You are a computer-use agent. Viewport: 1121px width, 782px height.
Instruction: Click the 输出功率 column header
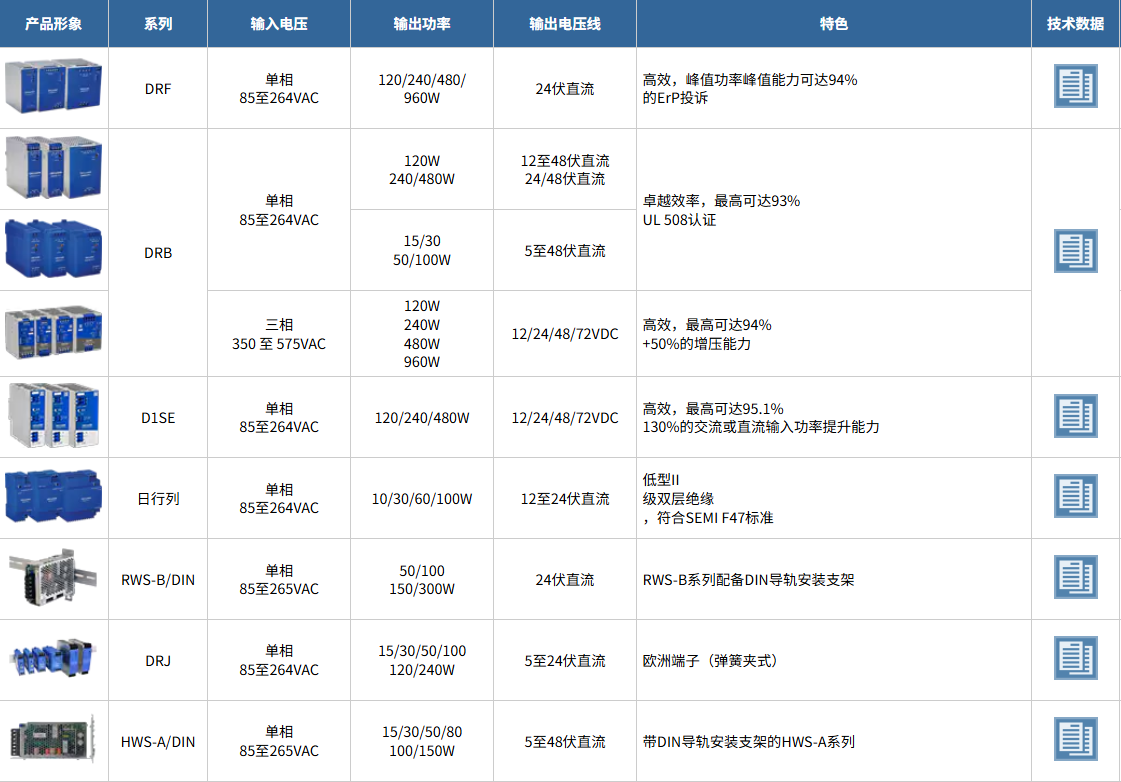pos(422,24)
